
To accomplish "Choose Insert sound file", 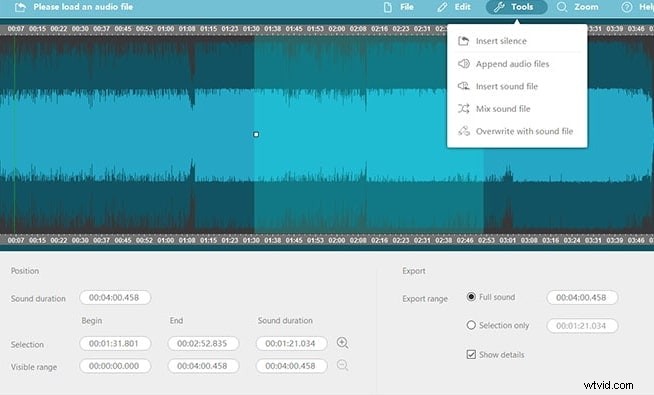I will (x=517, y=86).
